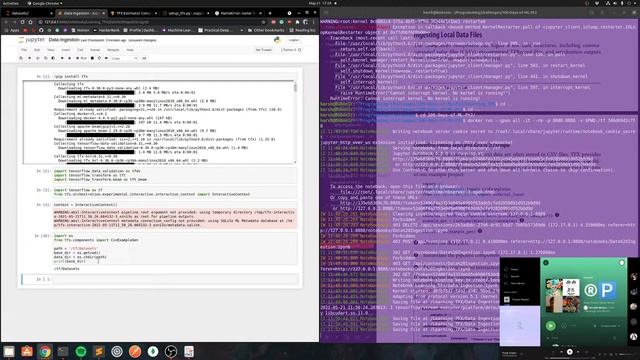The image size is (640, 360).
Task: Open the Kernel menu in Jupyter
Action: [x=95, y=50]
